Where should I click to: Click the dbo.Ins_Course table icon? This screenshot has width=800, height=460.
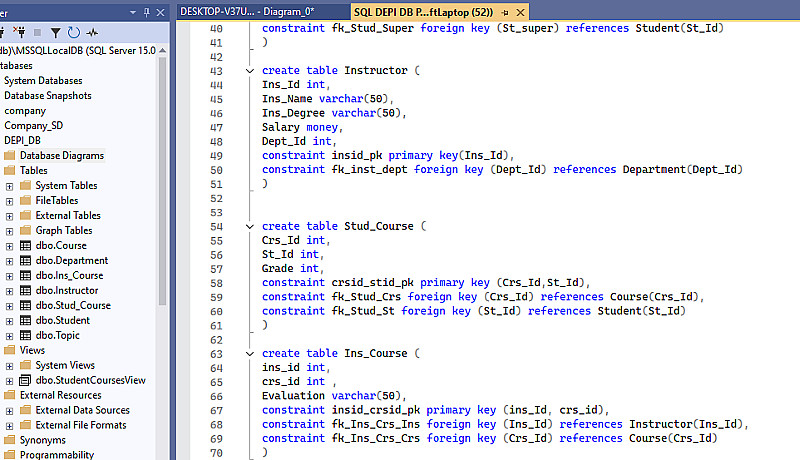(x=26, y=275)
